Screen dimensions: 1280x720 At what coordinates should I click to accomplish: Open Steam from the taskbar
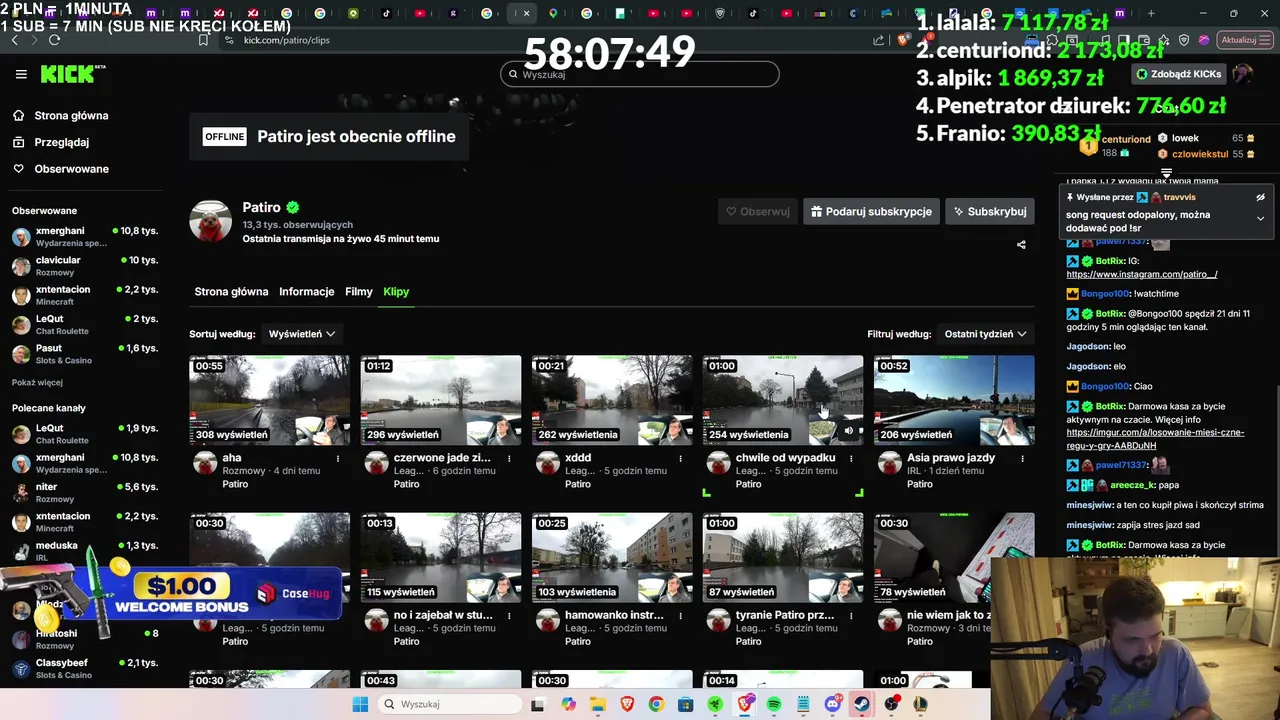pyautogui.click(x=861, y=704)
